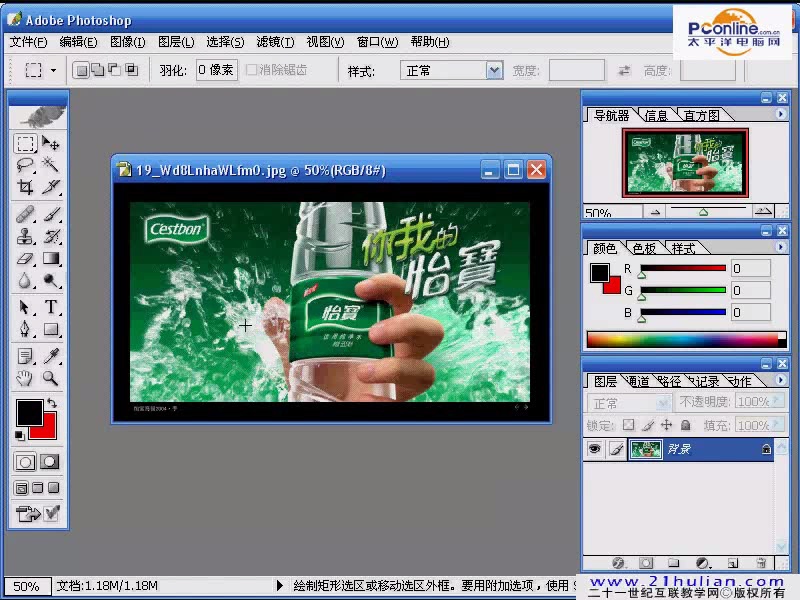Select Add to Selection mode

point(97,70)
